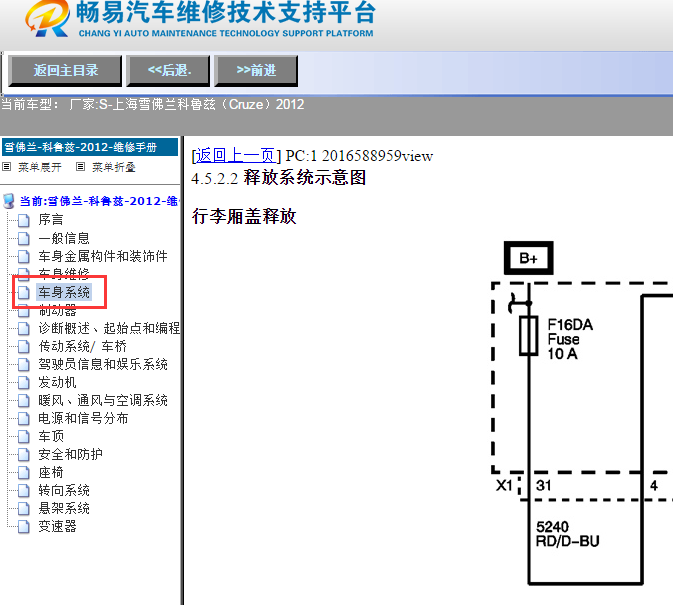Select 发动机 in the tree
The width and height of the screenshot is (673, 605).
point(57,382)
